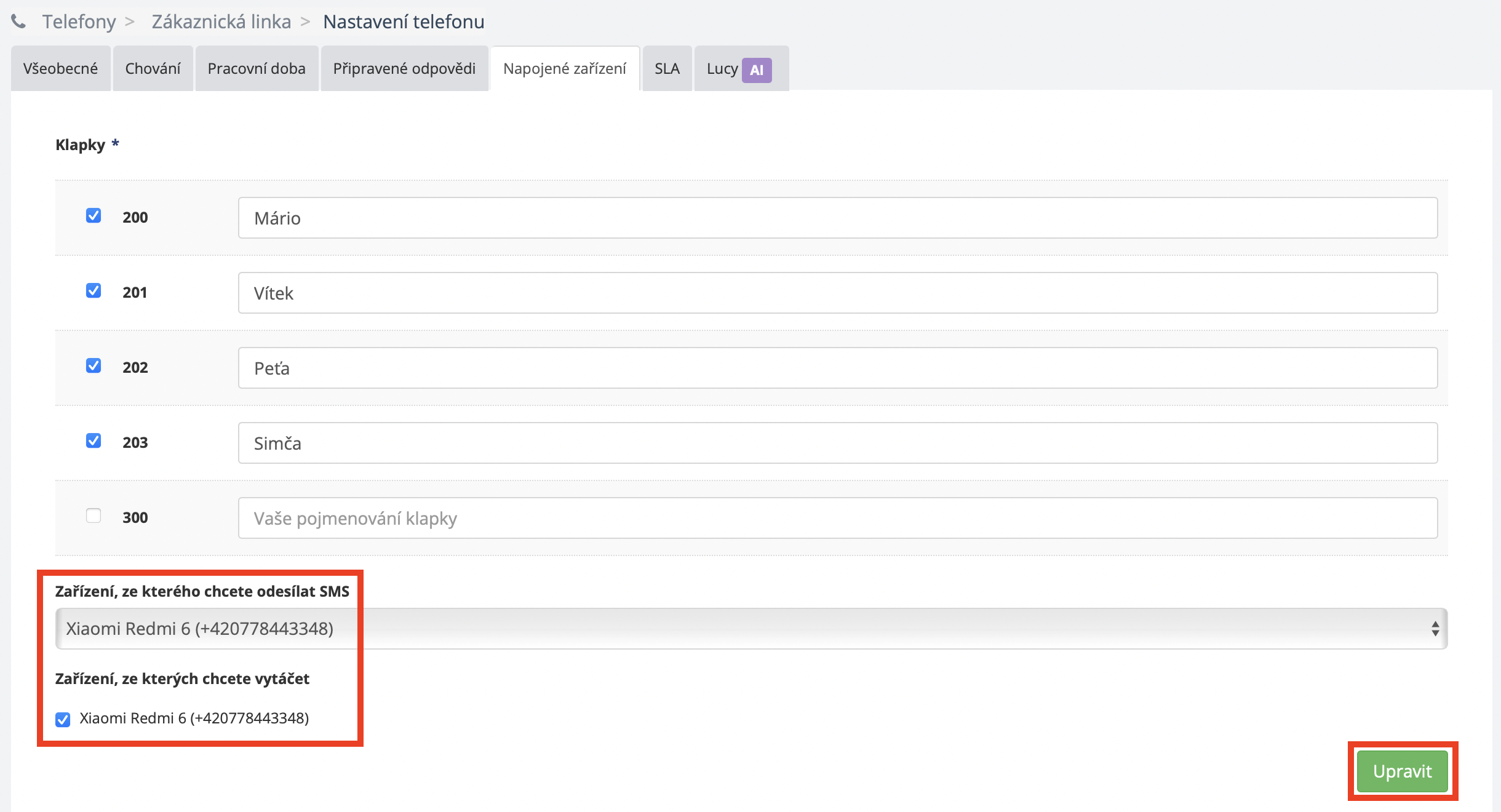The image size is (1501, 812).
Task: Click the green Upravit button
Action: coord(1402,771)
